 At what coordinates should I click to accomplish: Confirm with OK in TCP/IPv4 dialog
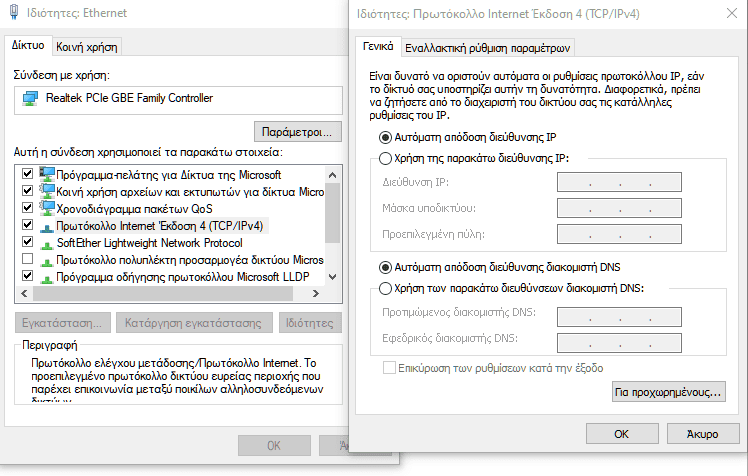[622, 434]
